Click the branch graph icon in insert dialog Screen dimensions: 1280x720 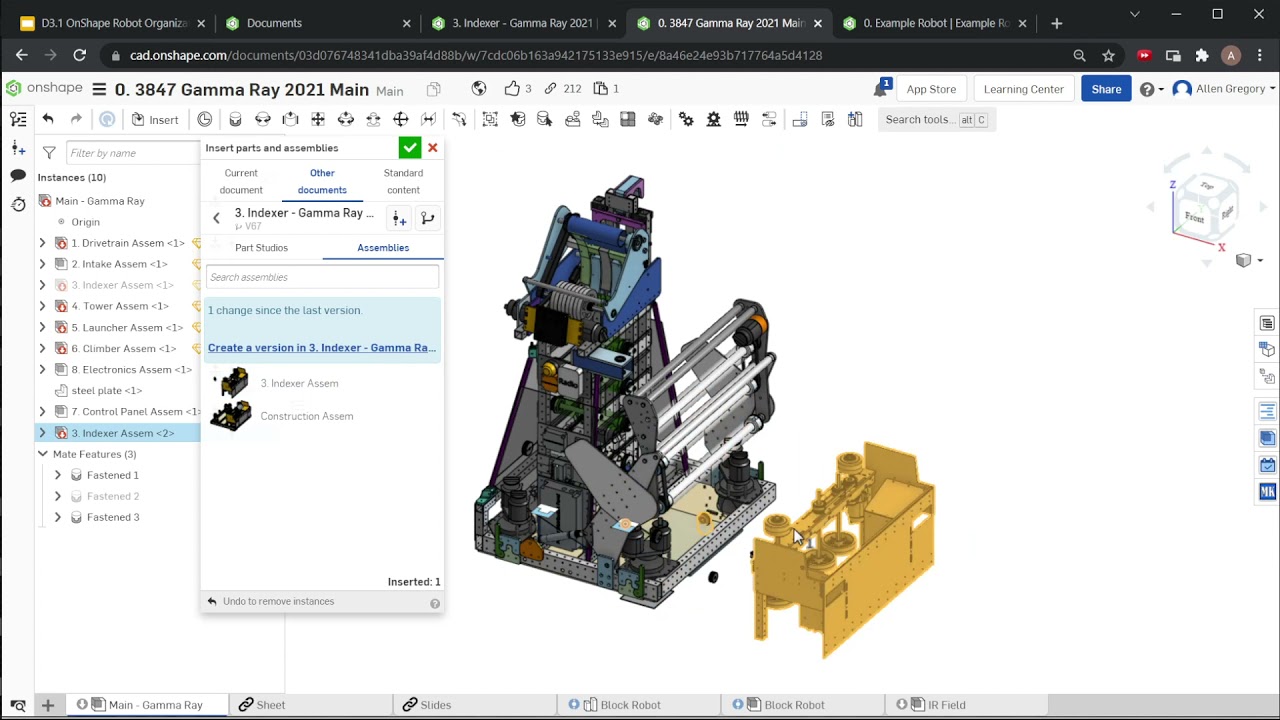[x=427, y=218]
